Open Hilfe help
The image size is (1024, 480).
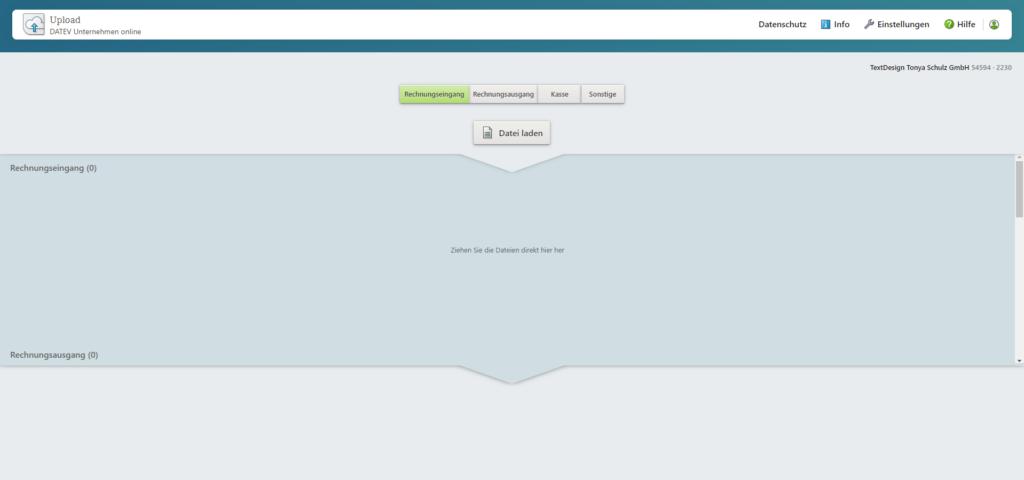click(959, 24)
